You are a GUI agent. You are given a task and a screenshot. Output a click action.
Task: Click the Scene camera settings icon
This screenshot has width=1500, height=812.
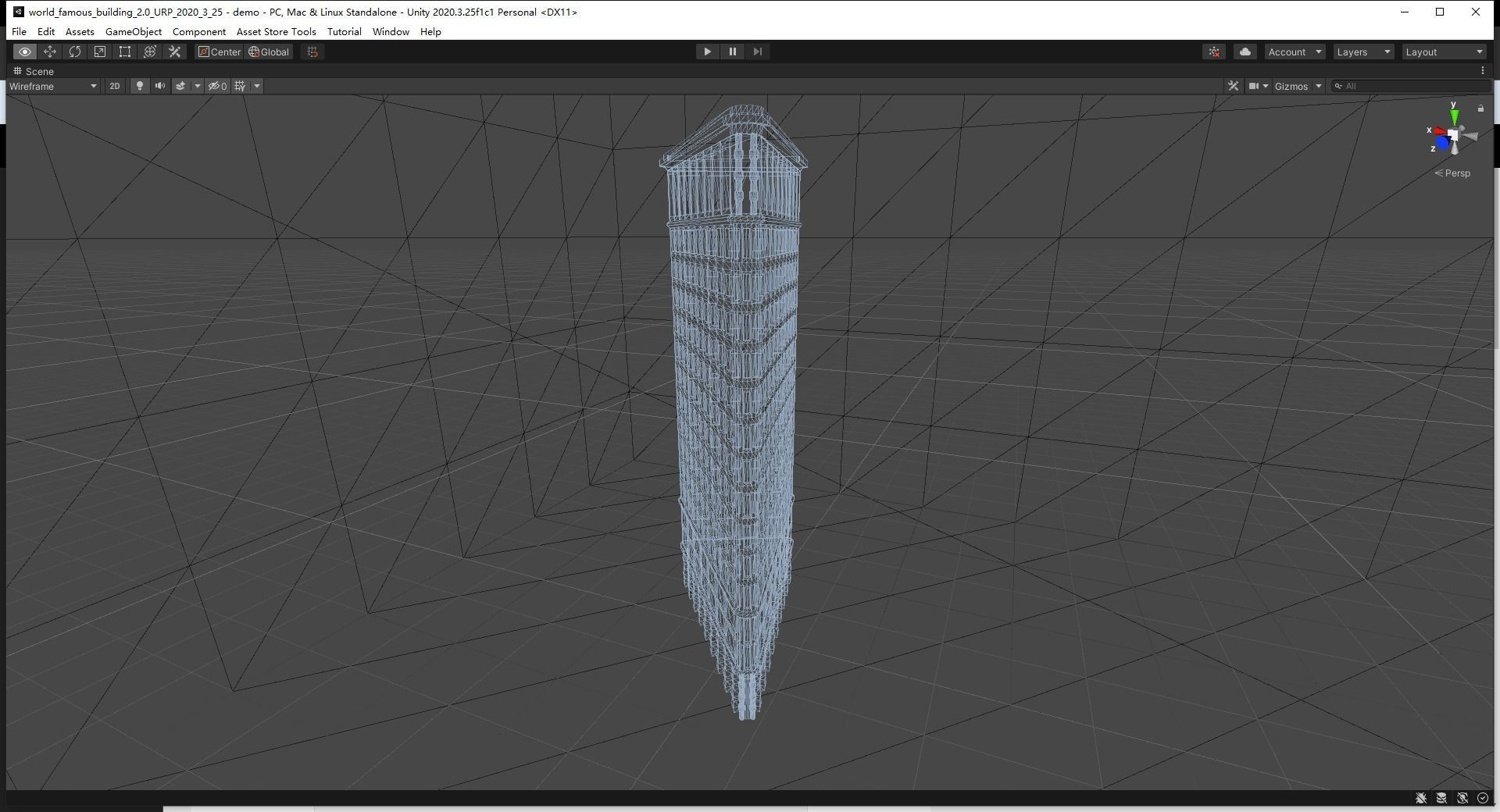point(1254,86)
